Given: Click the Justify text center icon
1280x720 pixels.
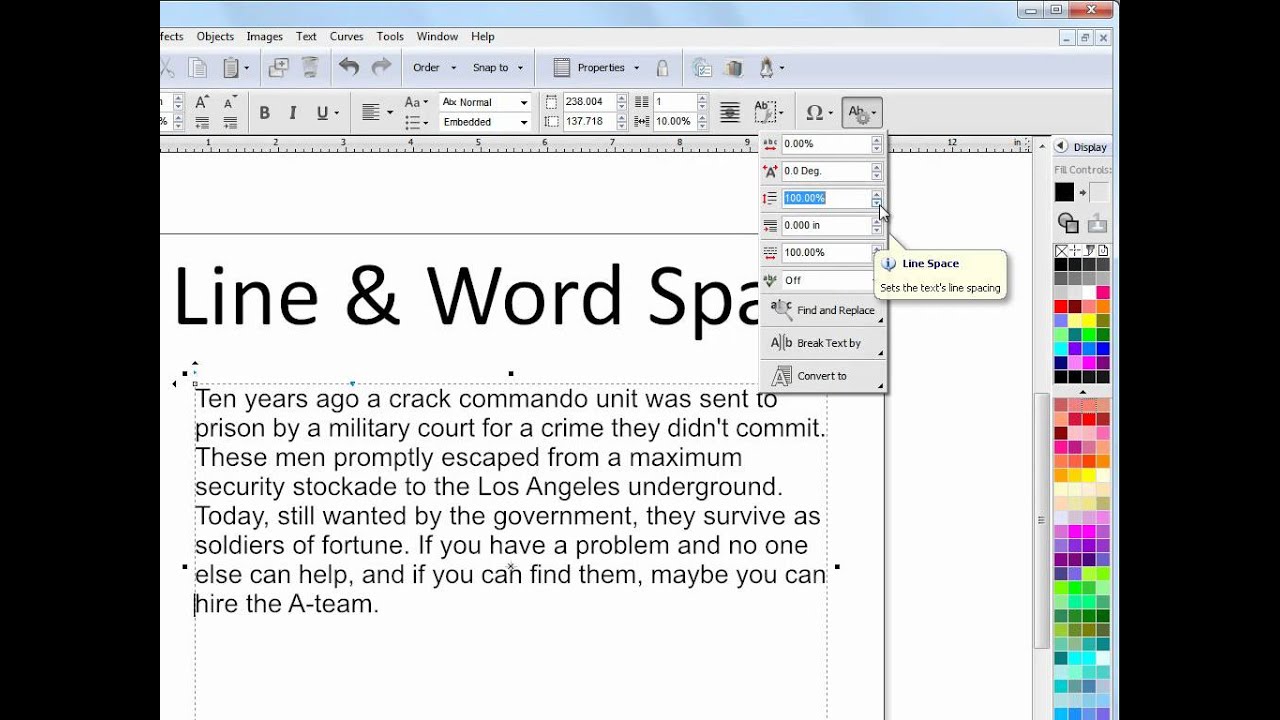Looking at the screenshot, I should click(730, 112).
